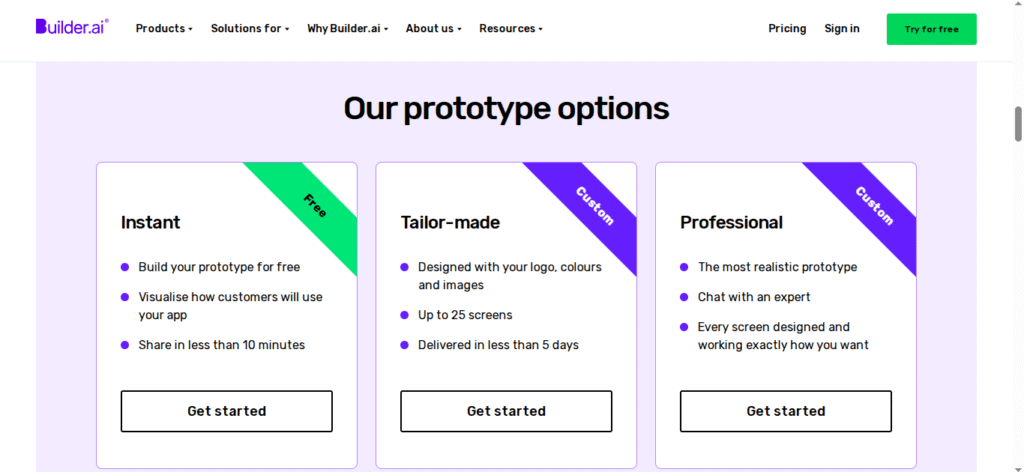Screen dimensions: 1024x472
Task: Click the Professional card heading
Action: click(731, 223)
